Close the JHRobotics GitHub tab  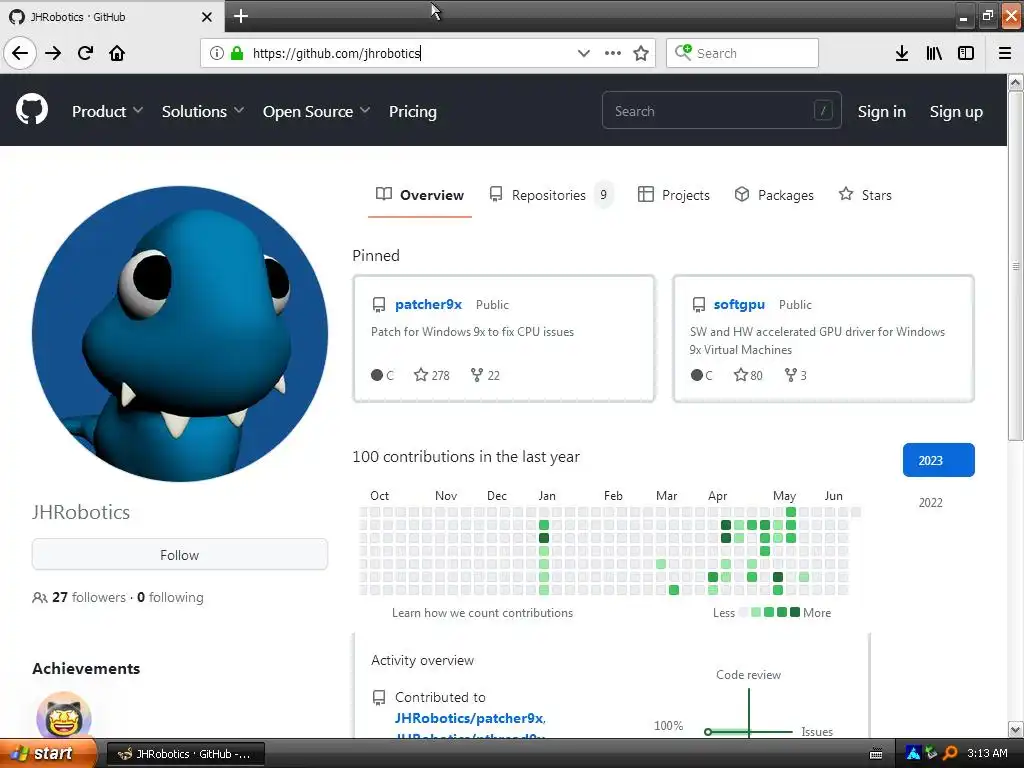(206, 17)
